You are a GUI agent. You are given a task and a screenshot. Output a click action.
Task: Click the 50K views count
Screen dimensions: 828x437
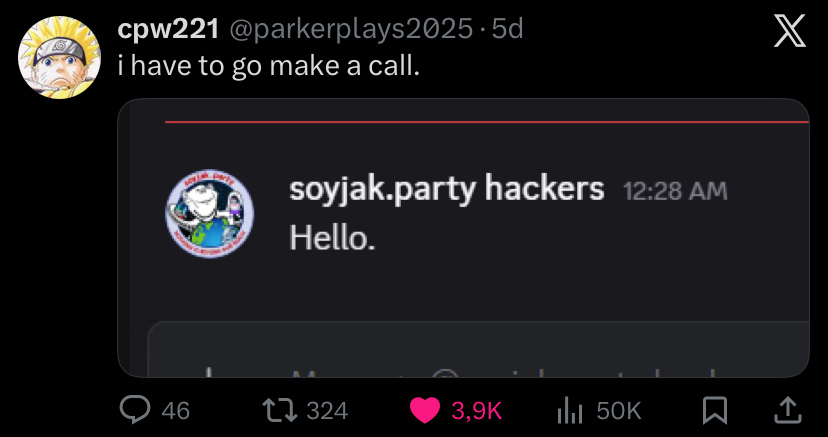coord(618,409)
